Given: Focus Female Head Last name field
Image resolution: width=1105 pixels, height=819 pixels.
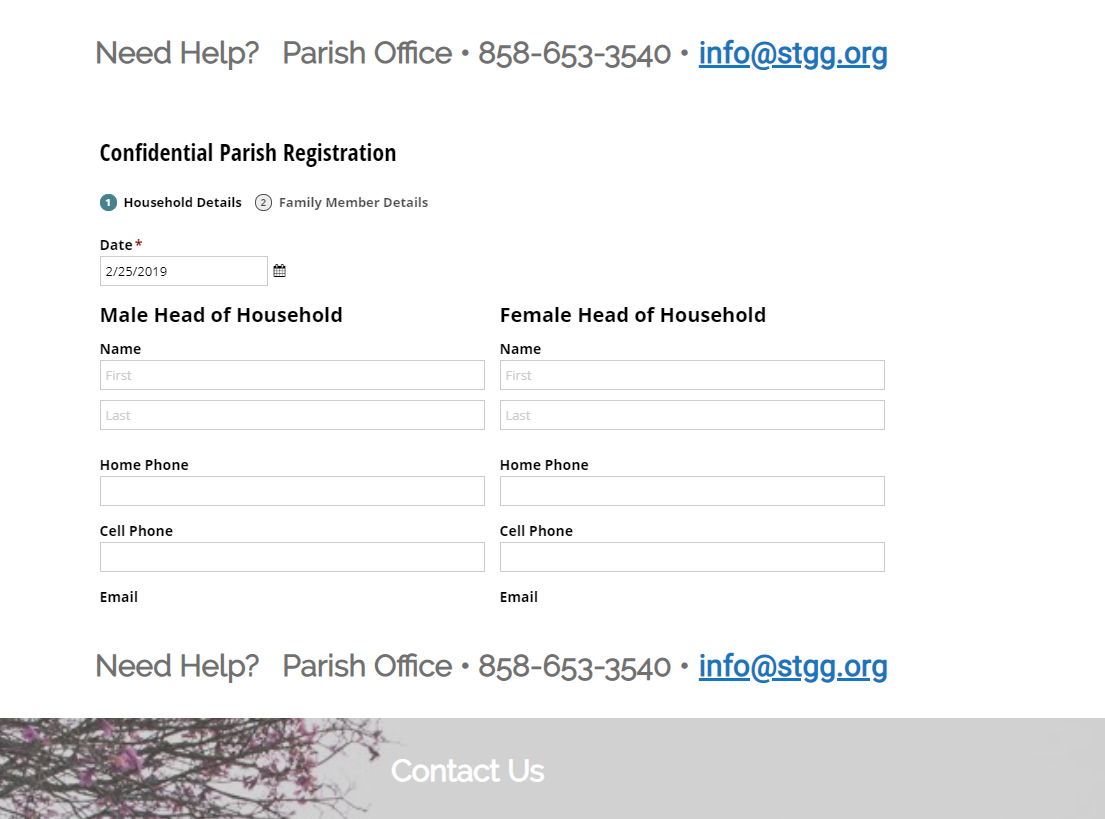Looking at the screenshot, I should (x=692, y=415).
